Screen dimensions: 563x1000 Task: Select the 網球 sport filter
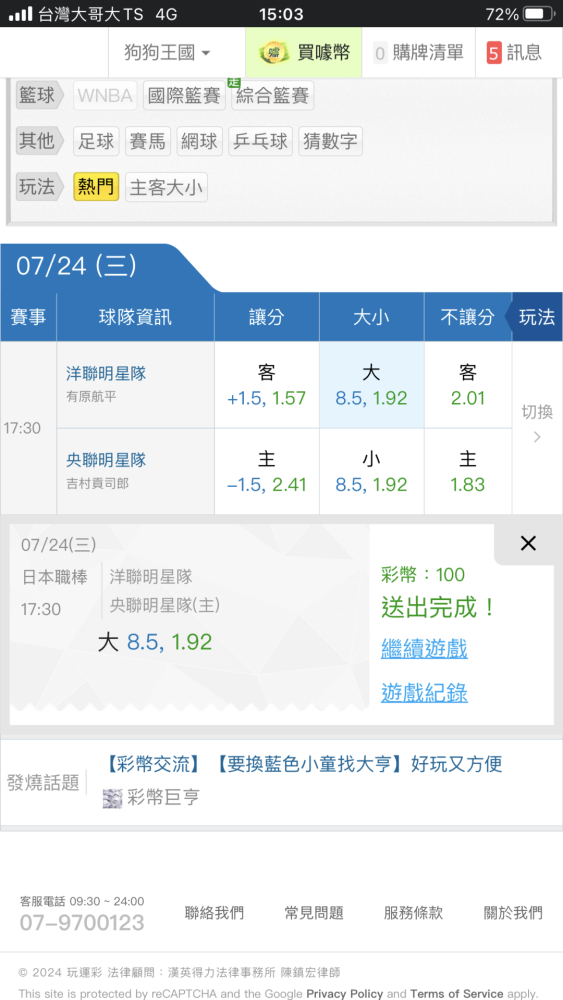[200, 141]
